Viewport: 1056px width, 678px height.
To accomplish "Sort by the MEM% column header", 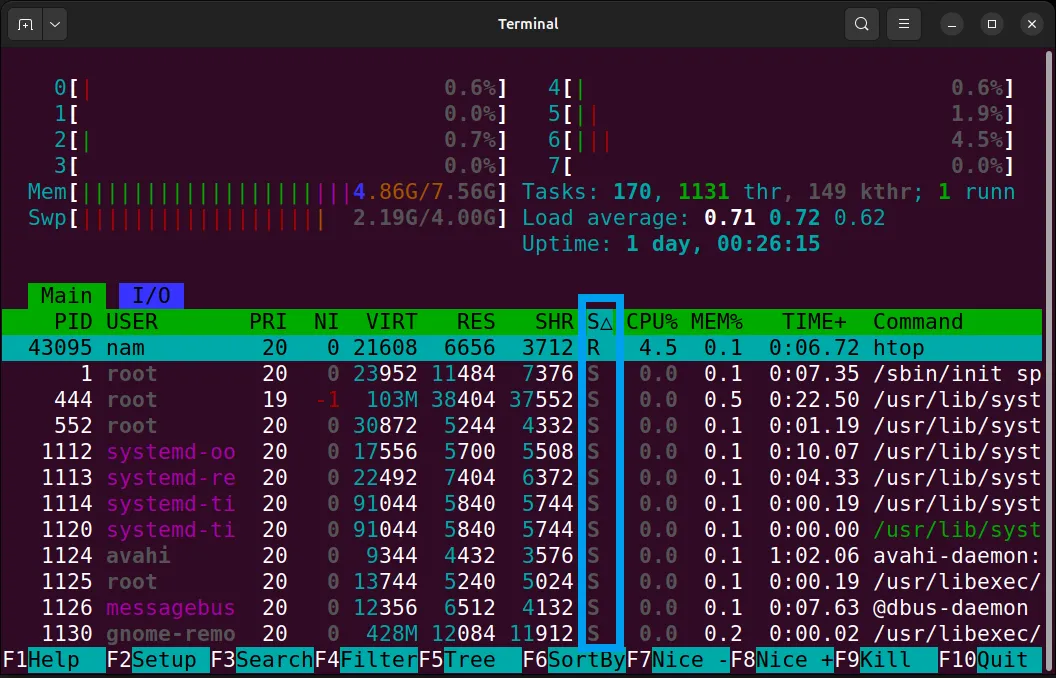I will pos(717,322).
